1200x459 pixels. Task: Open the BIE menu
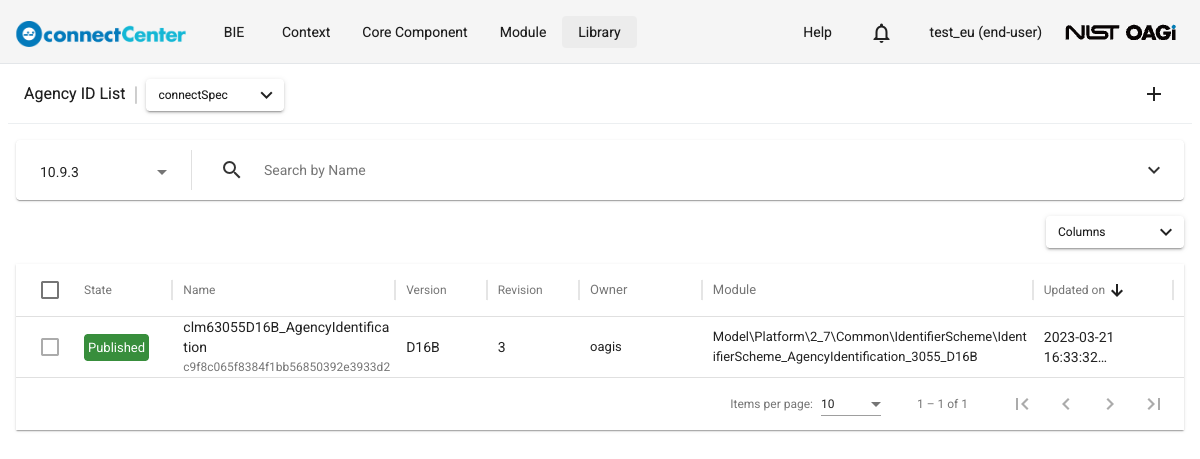point(234,32)
